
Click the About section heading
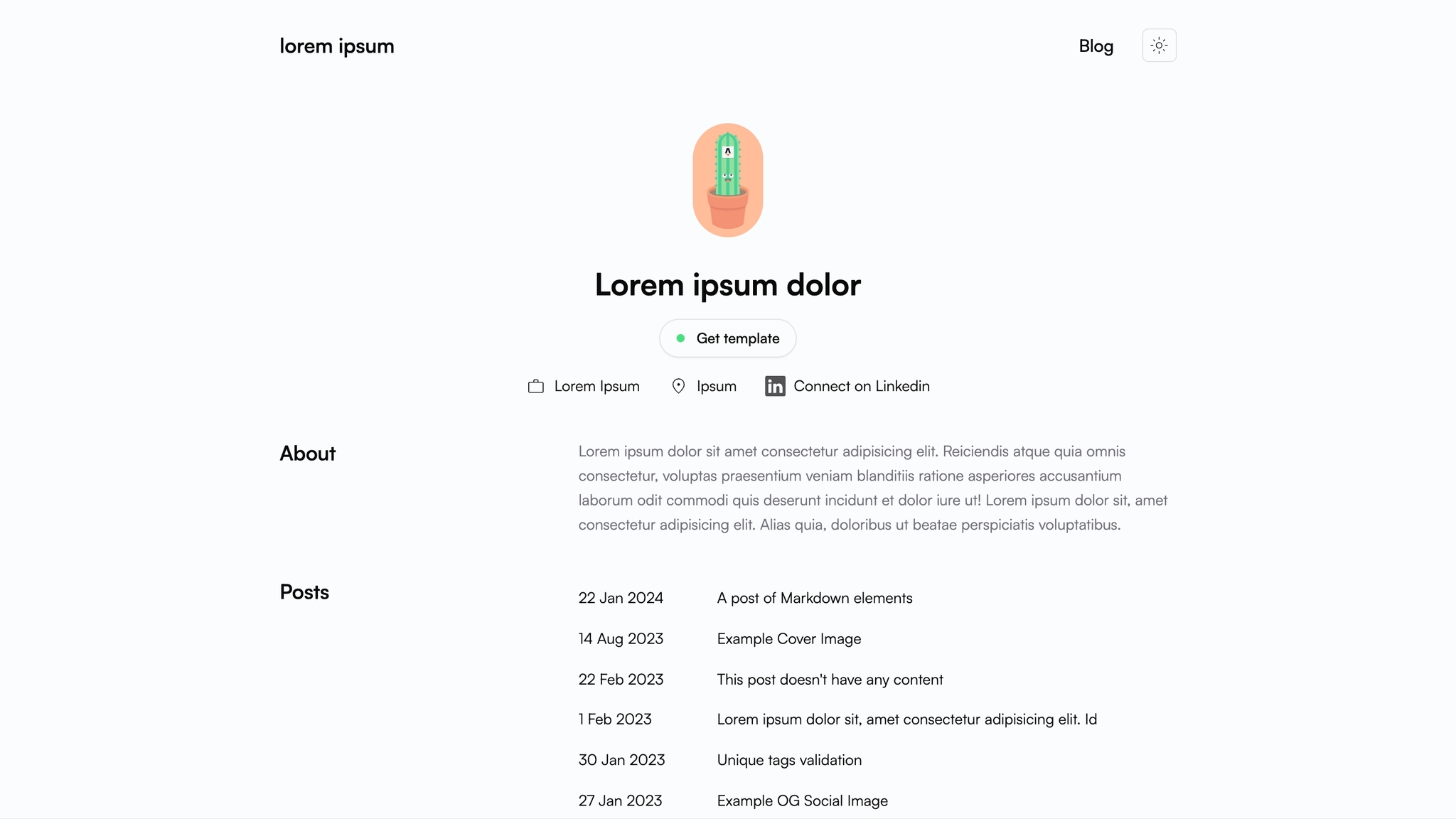tap(307, 454)
